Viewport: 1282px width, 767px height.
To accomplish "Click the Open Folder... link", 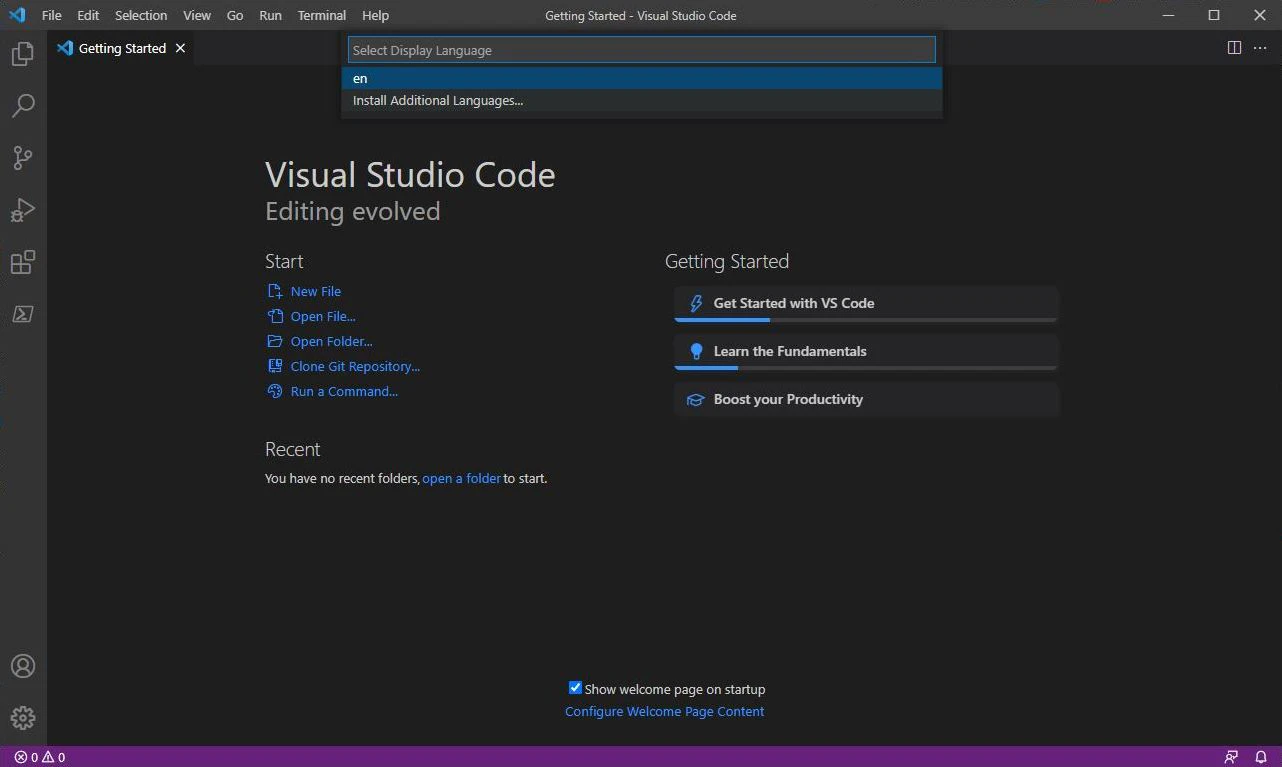I will [332, 341].
